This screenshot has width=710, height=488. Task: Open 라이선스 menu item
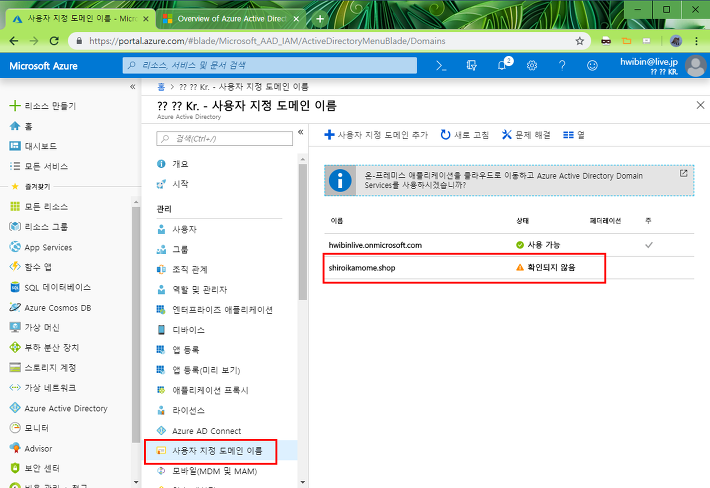(x=181, y=411)
